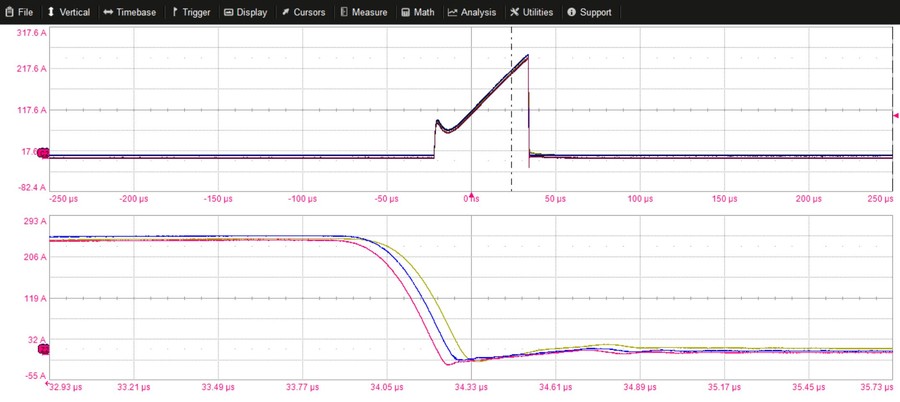
Task: Click the -82.4 A vertical scale label
Action: (x=32, y=187)
